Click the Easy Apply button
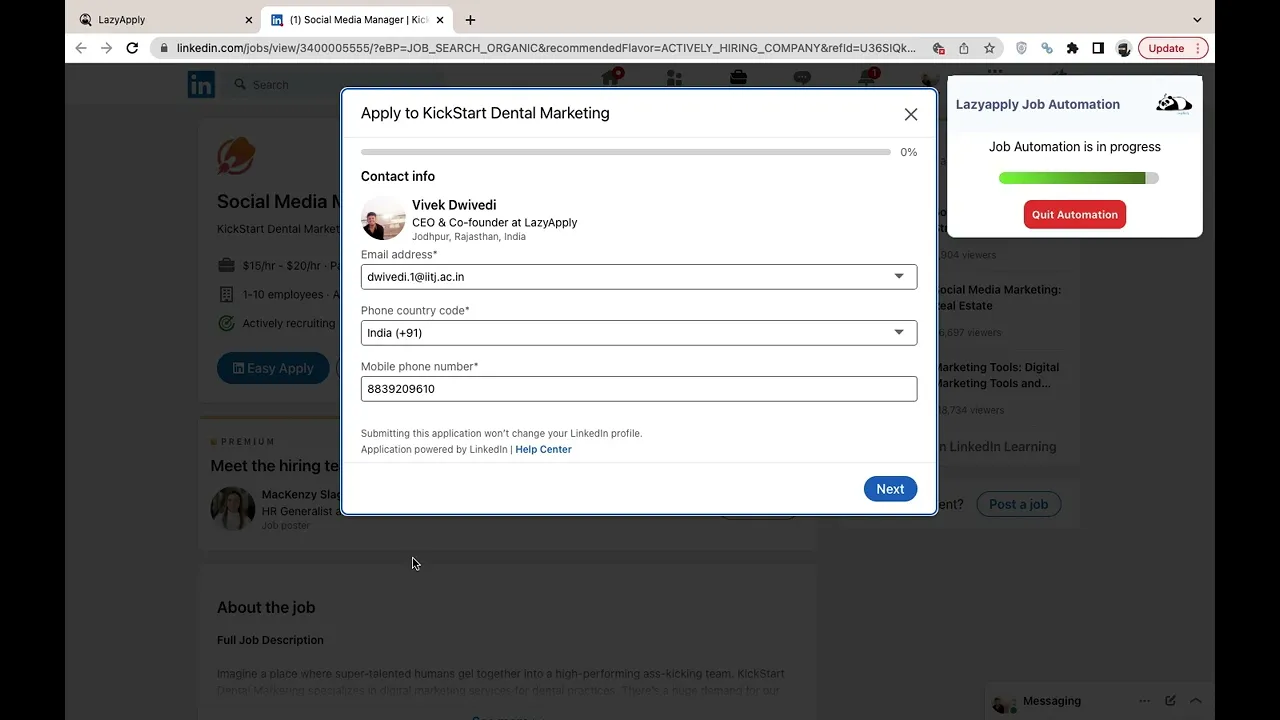This screenshot has height=720, width=1280. coord(273,368)
